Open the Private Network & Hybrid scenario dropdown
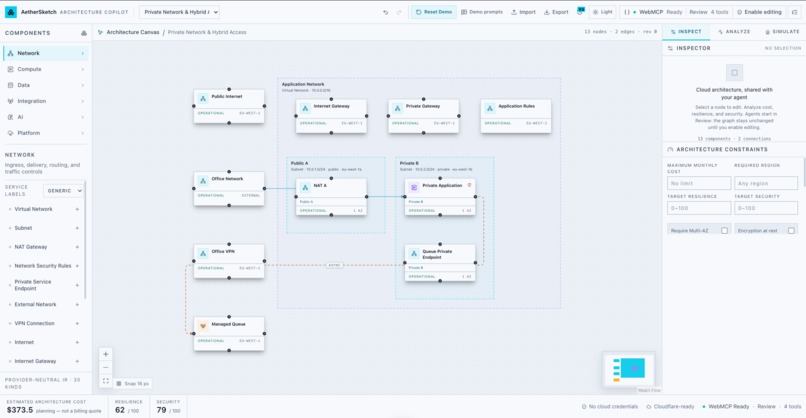 pos(180,12)
